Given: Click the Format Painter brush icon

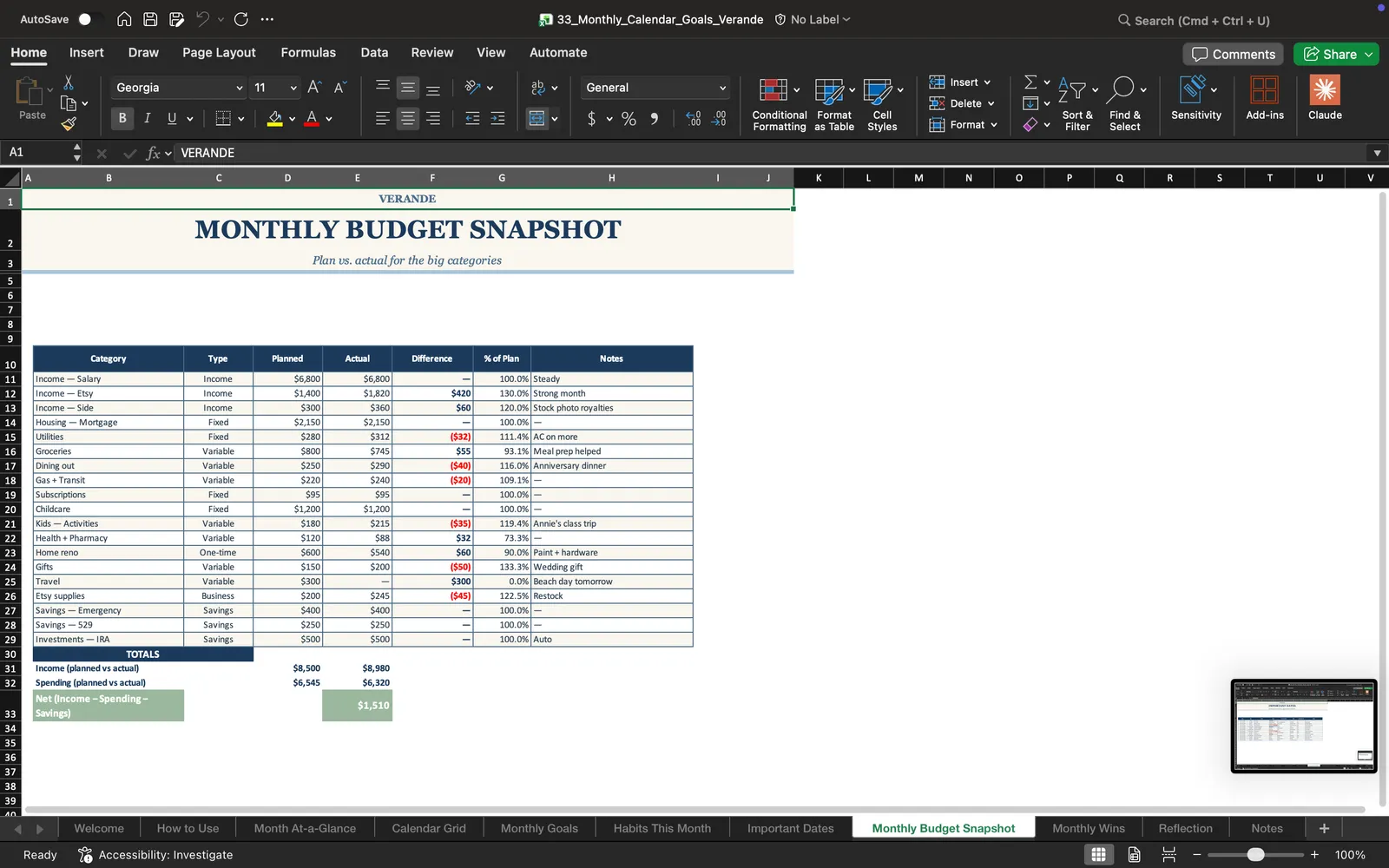Looking at the screenshot, I should [69, 124].
